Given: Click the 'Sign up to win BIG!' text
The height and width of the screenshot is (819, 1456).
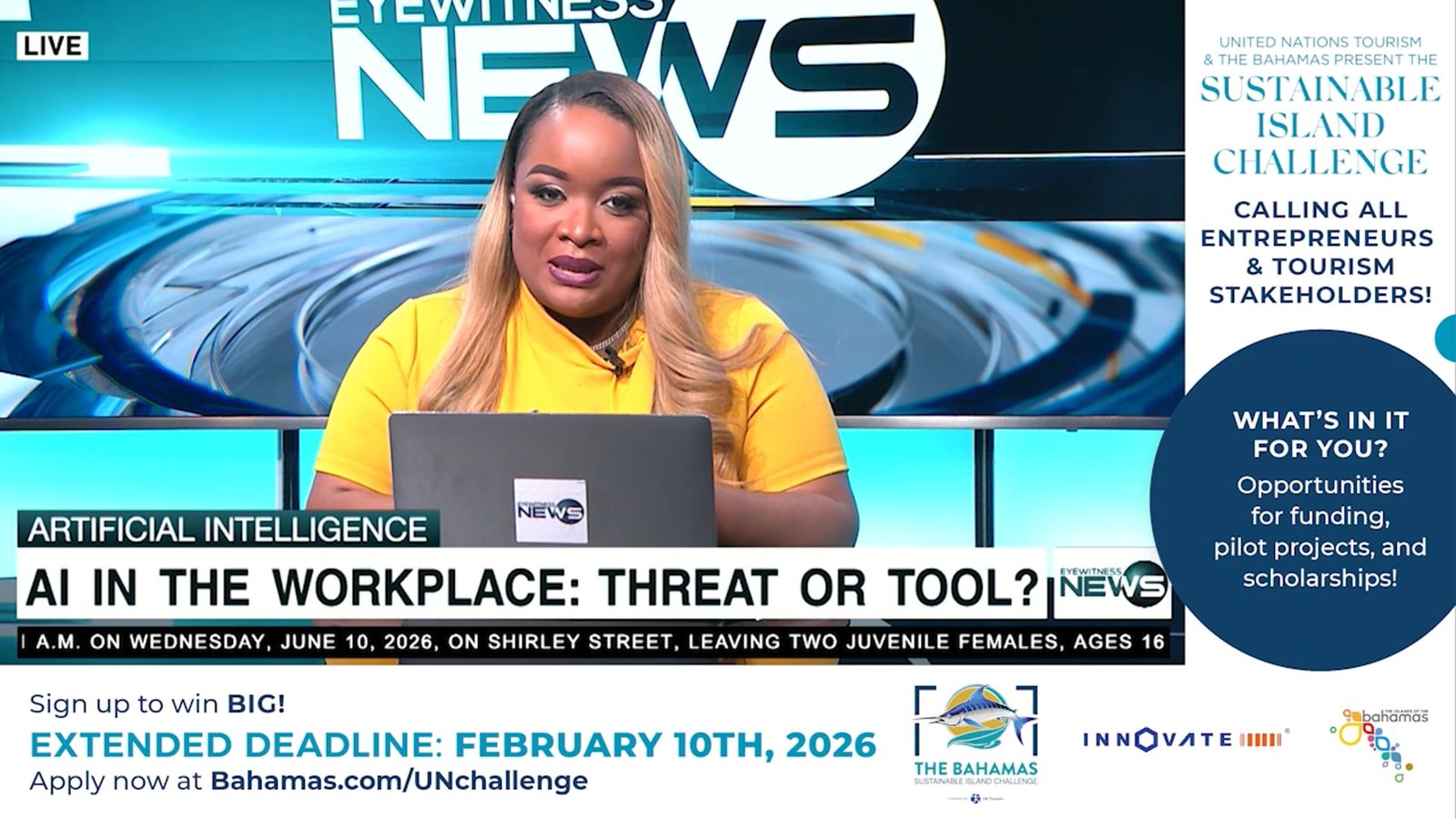Looking at the screenshot, I should [x=157, y=703].
